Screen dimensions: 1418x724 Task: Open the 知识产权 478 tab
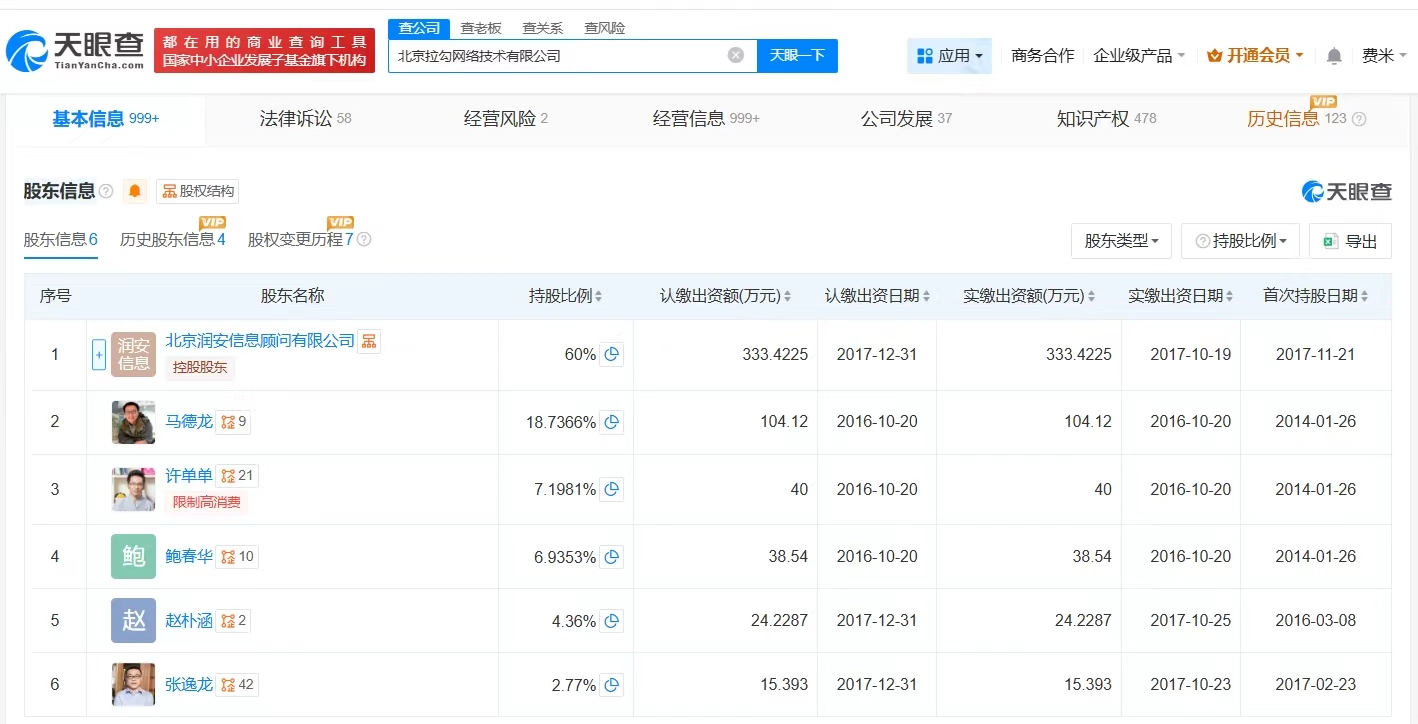pos(1107,119)
